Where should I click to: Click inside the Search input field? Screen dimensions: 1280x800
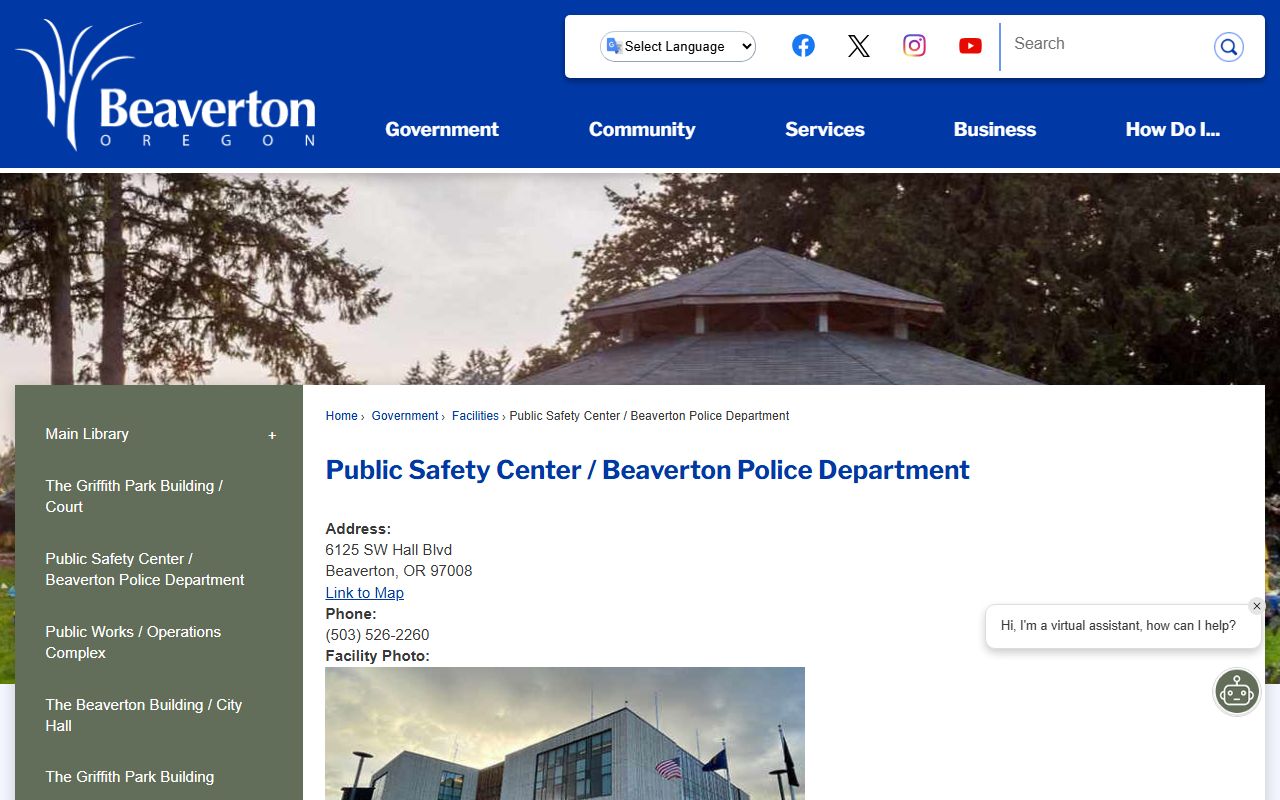1105,44
